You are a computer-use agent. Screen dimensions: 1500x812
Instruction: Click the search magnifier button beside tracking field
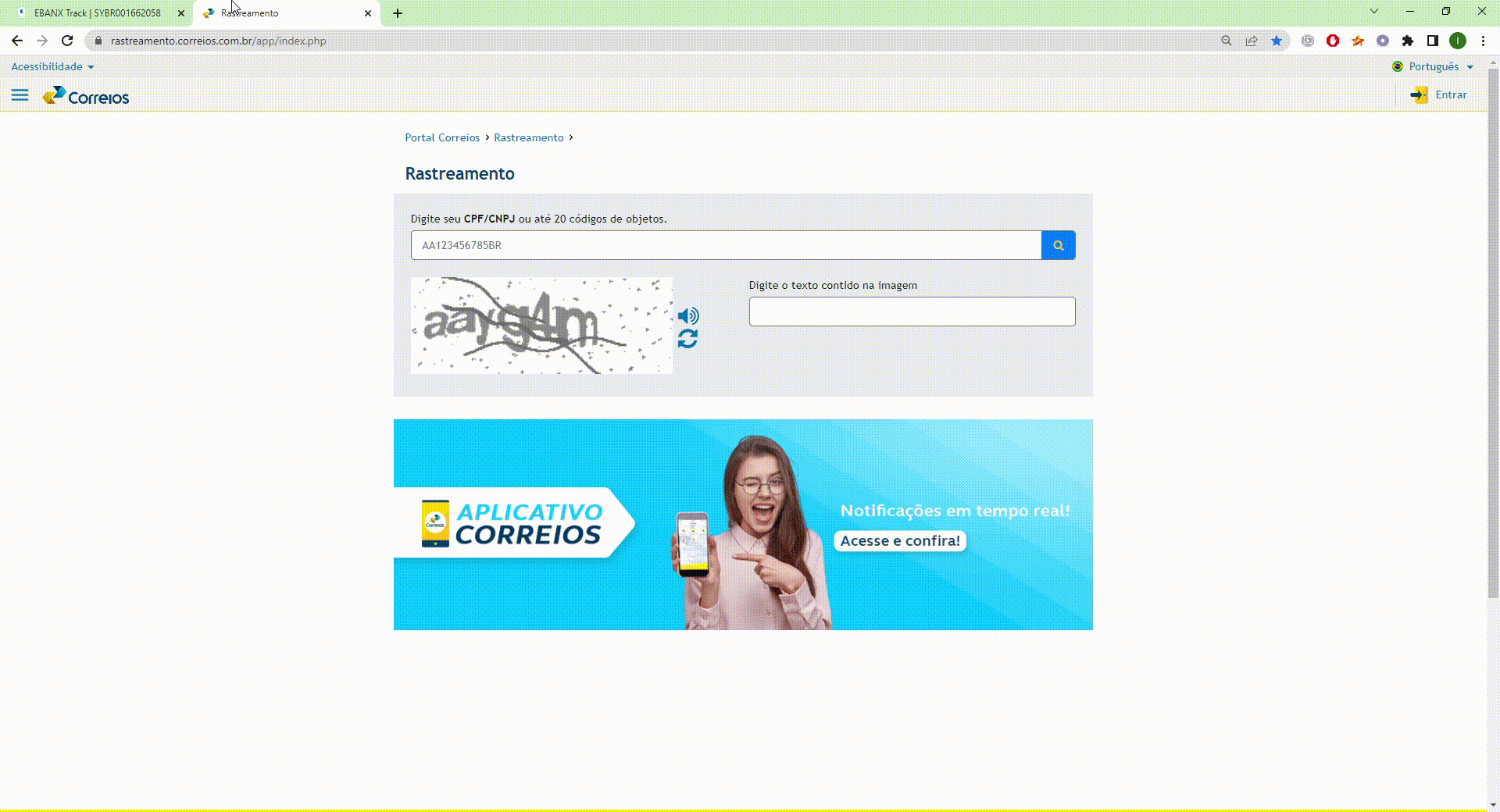pos(1058,245)
